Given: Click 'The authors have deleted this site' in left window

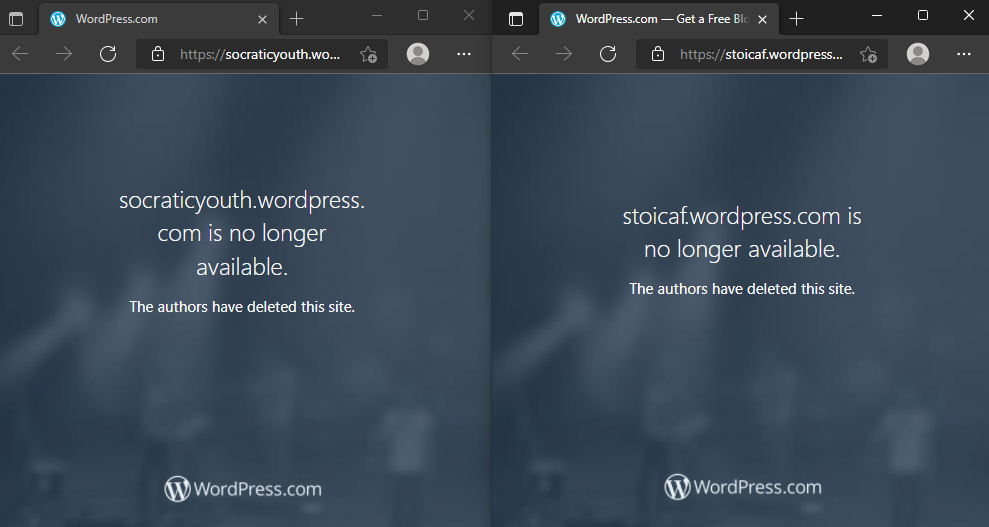Looking at the screenshot, I should [242, 307].
